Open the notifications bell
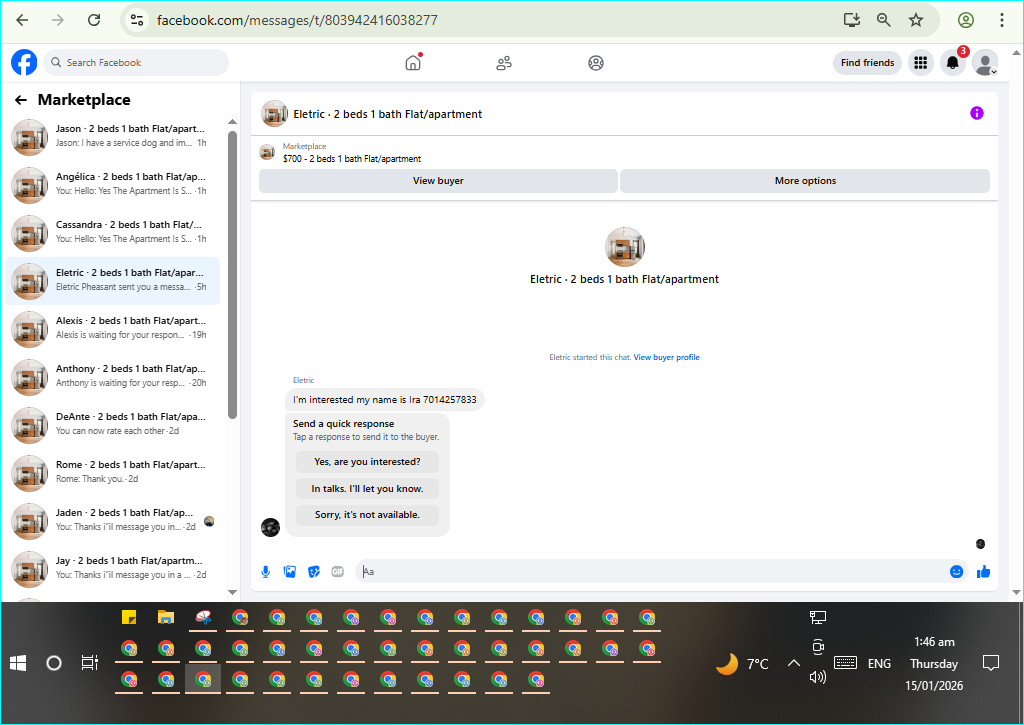 point(953,63)
